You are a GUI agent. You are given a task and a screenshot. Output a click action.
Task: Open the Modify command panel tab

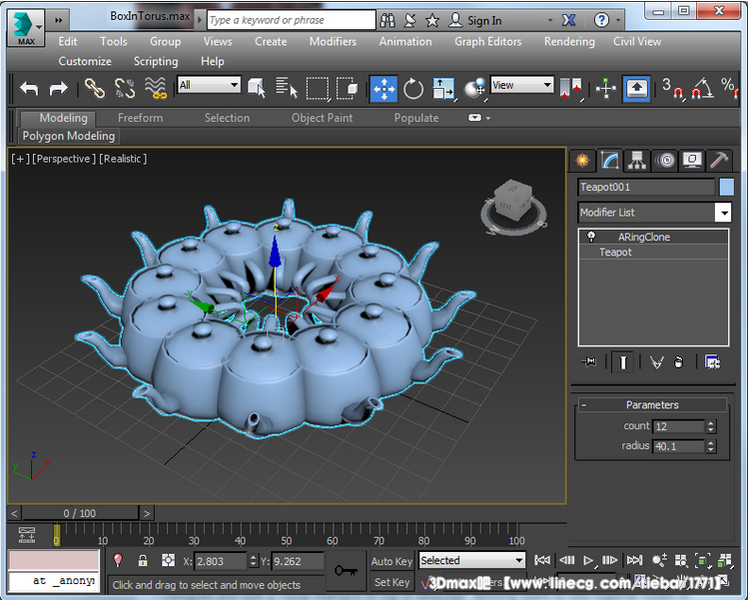(x=610, y=160)
